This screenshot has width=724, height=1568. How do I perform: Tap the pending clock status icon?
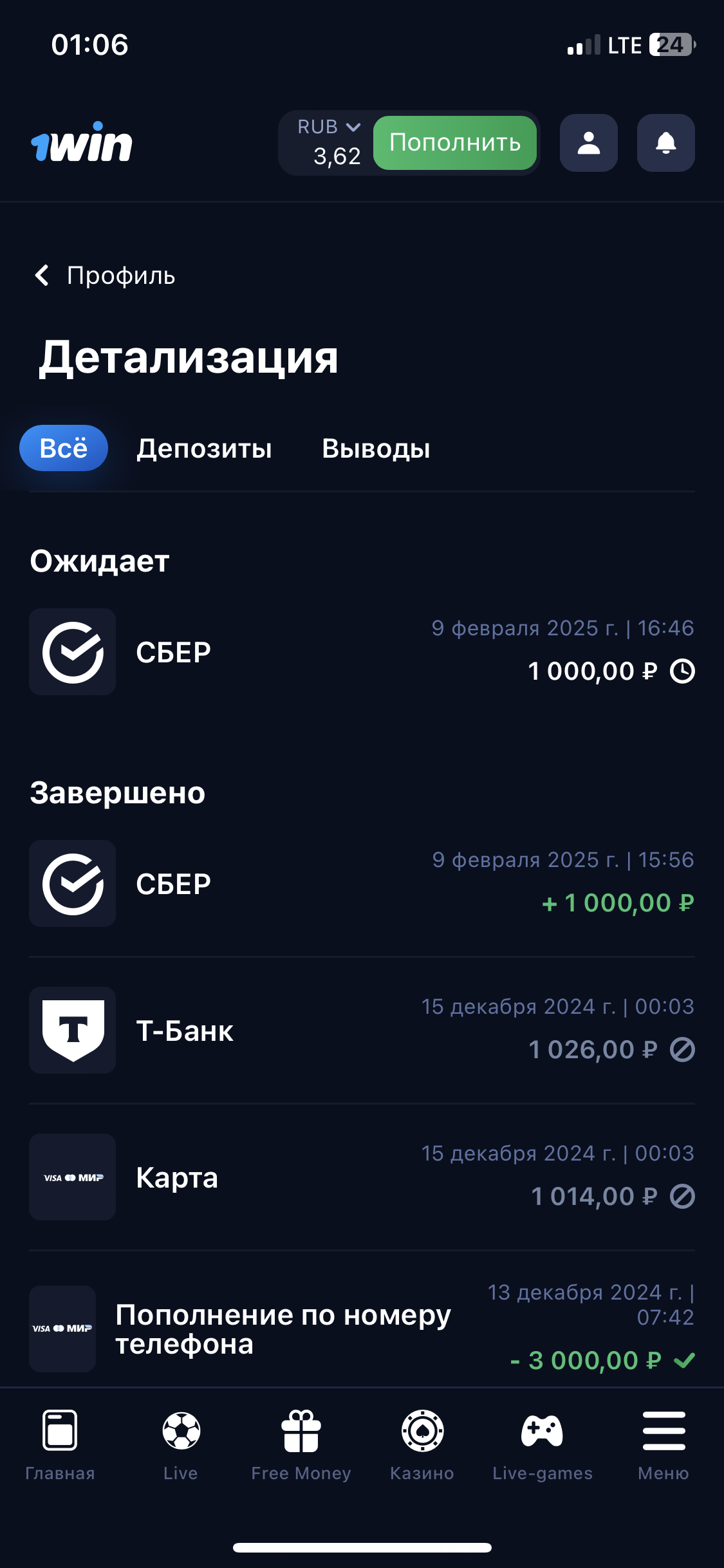click(682, 671)
